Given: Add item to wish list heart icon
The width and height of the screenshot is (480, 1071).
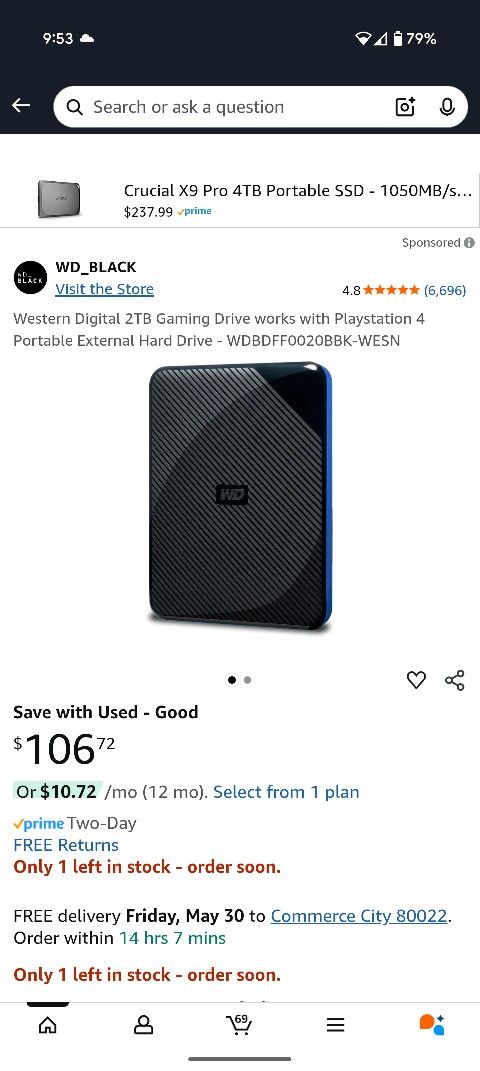Looking at the screenshot, I should (416, 680).
